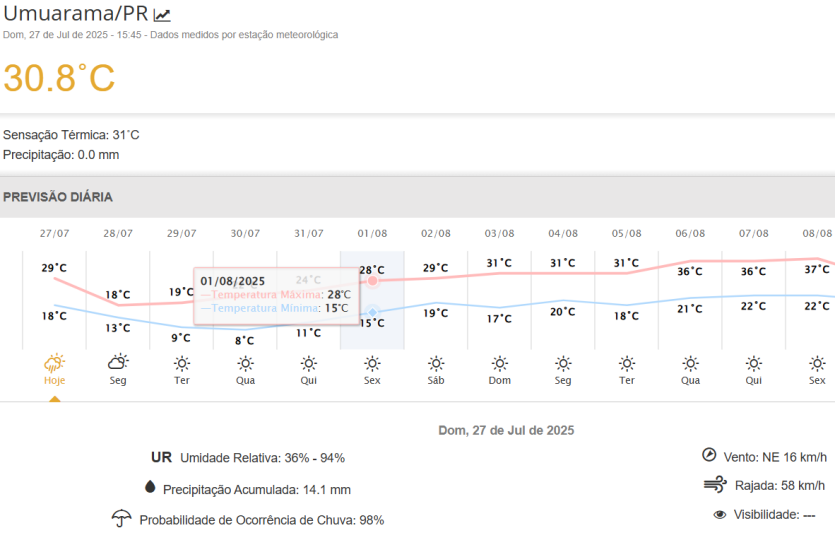Select the Qui 07/08 forecast day icon
The image size is (835, 557).
coord(753,363)
